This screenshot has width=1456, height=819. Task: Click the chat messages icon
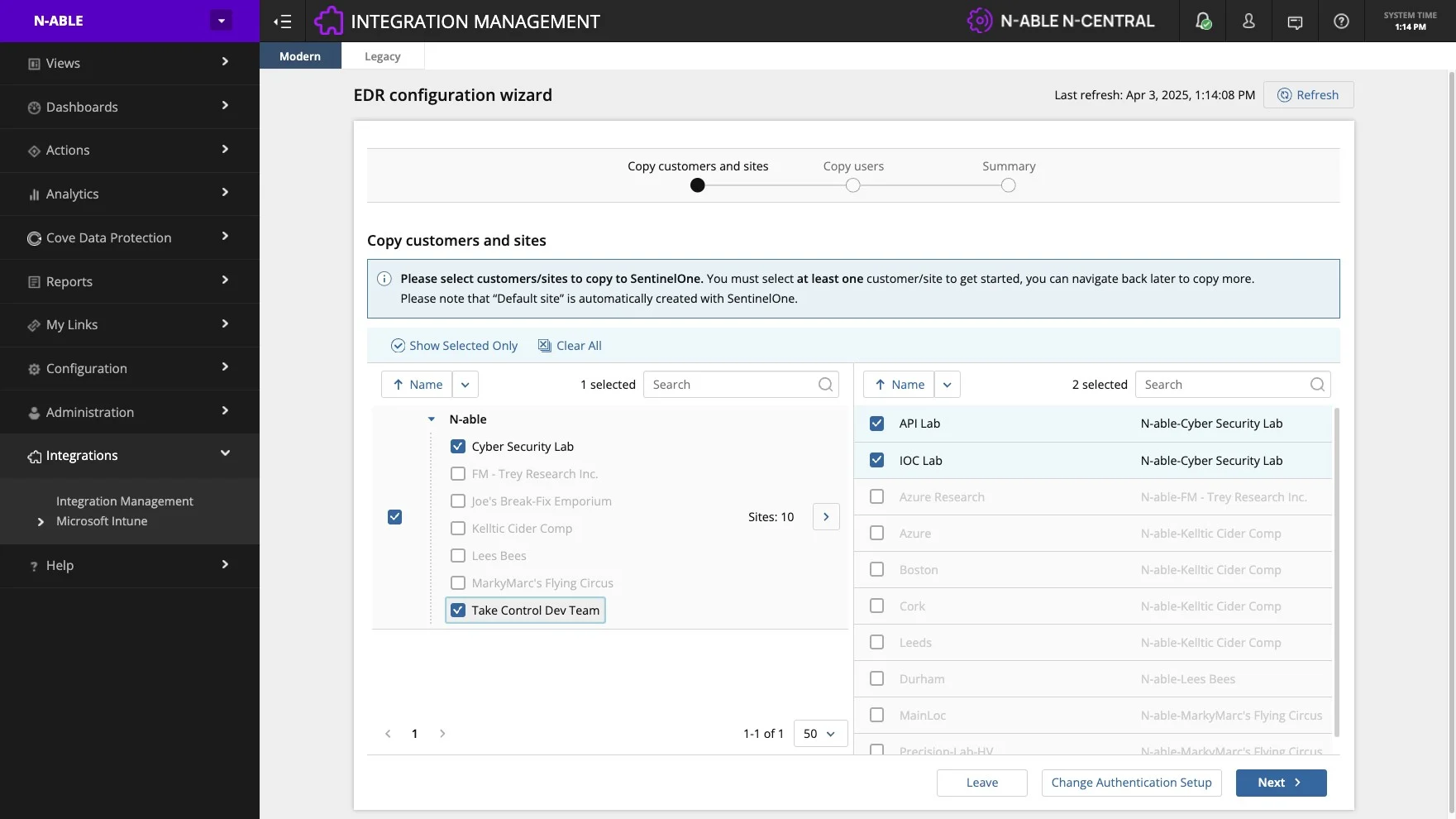click(1295, 22)
